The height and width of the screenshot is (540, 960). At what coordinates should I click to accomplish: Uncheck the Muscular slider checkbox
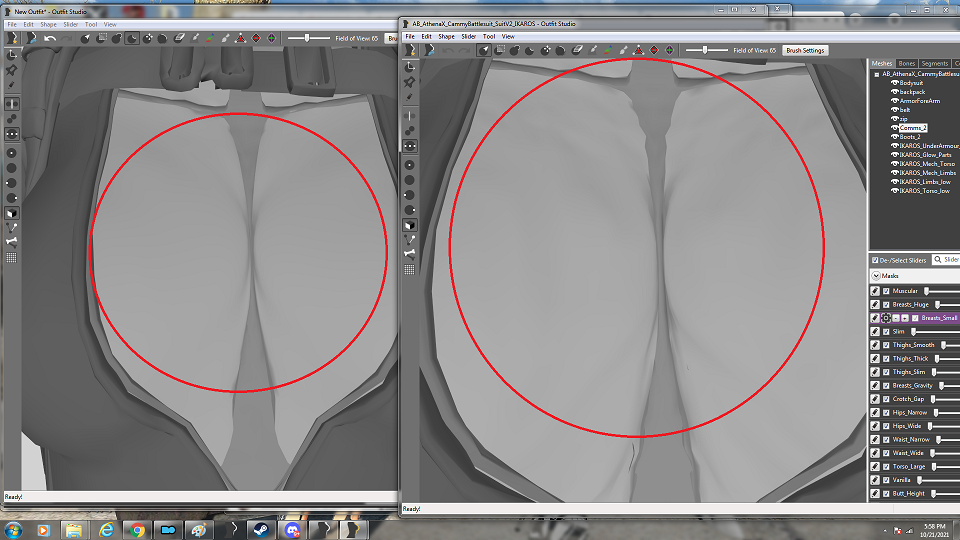pos(886,291)
